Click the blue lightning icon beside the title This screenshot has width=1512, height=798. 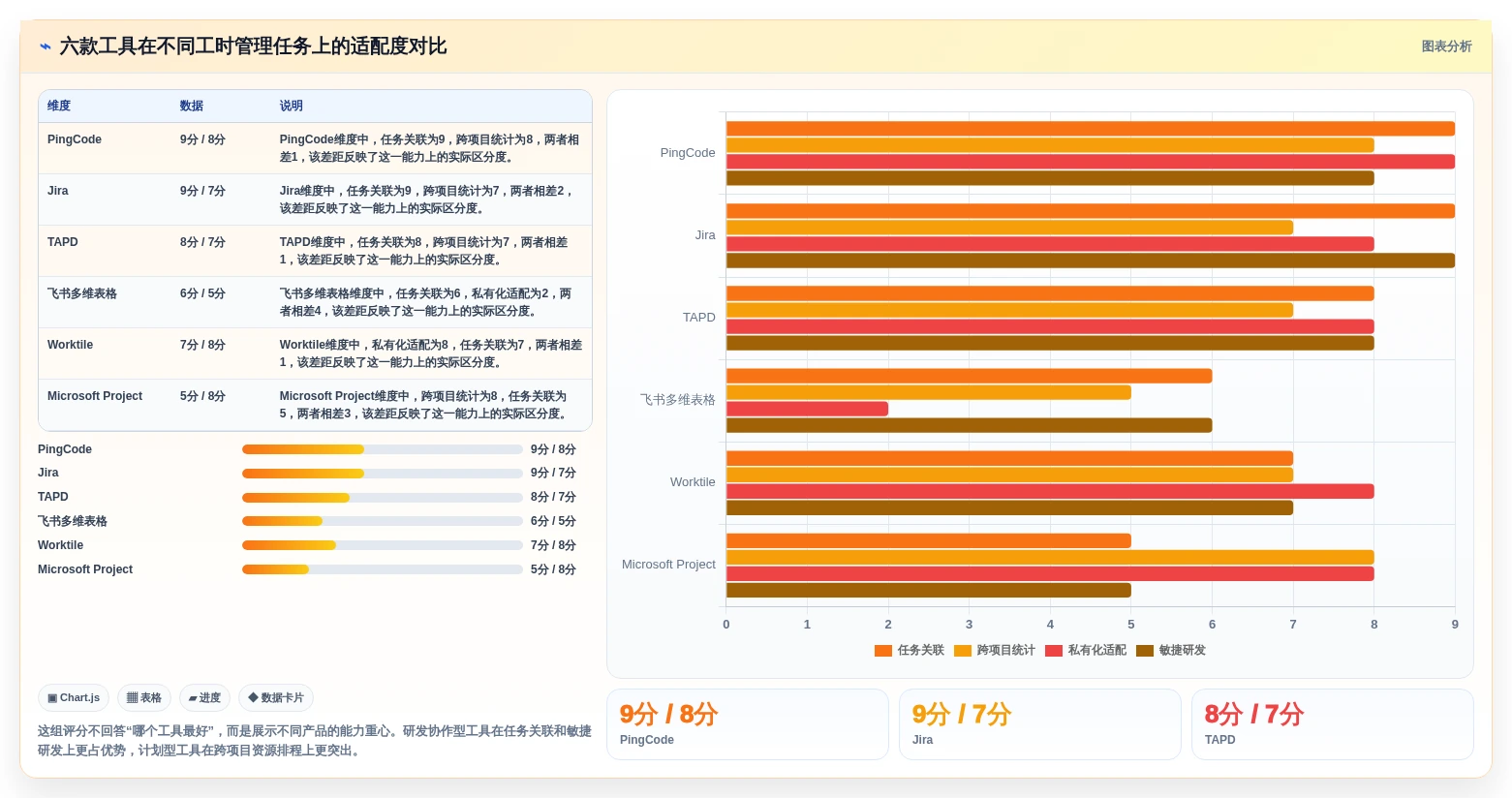pos(46,46)
